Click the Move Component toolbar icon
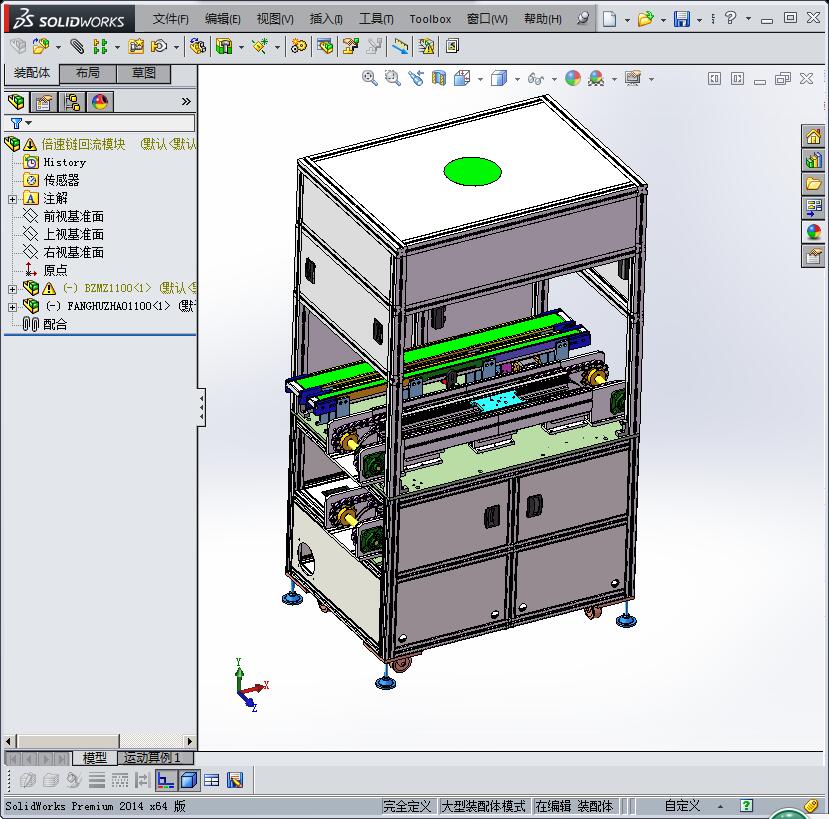The image size is (829, 819). [159, 47]
